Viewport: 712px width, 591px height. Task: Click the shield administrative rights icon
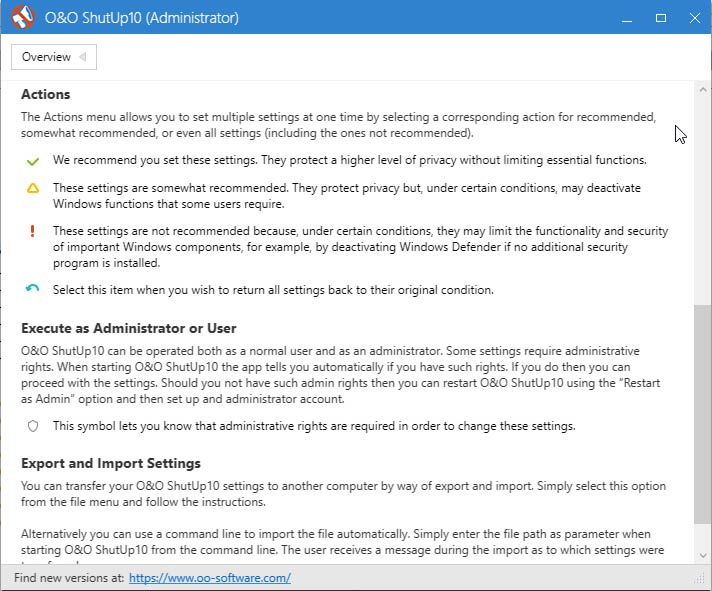click(33, 426)
